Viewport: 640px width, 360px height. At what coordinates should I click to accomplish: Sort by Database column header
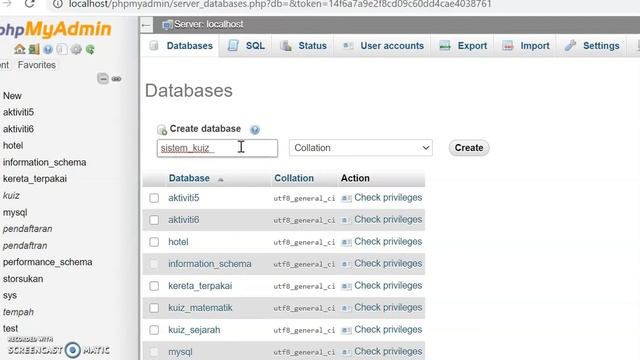point(189,178)
